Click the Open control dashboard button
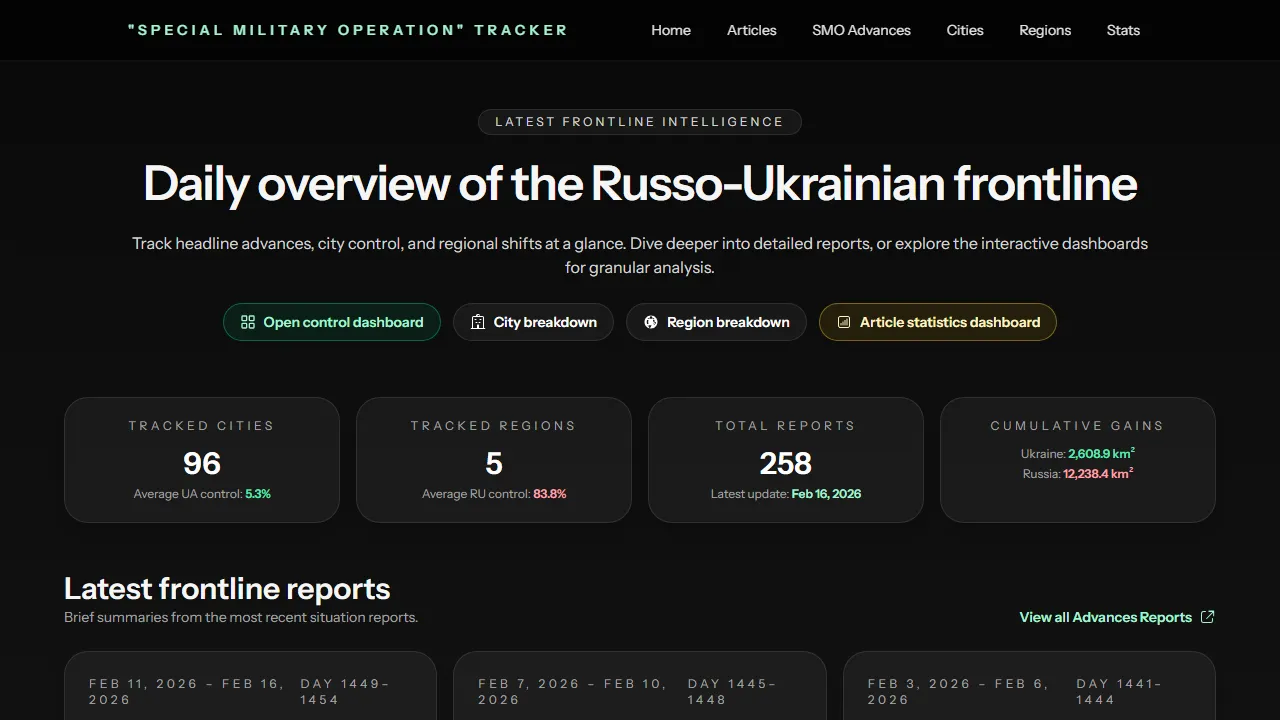 pyautogui.click(x=331, y=322)
